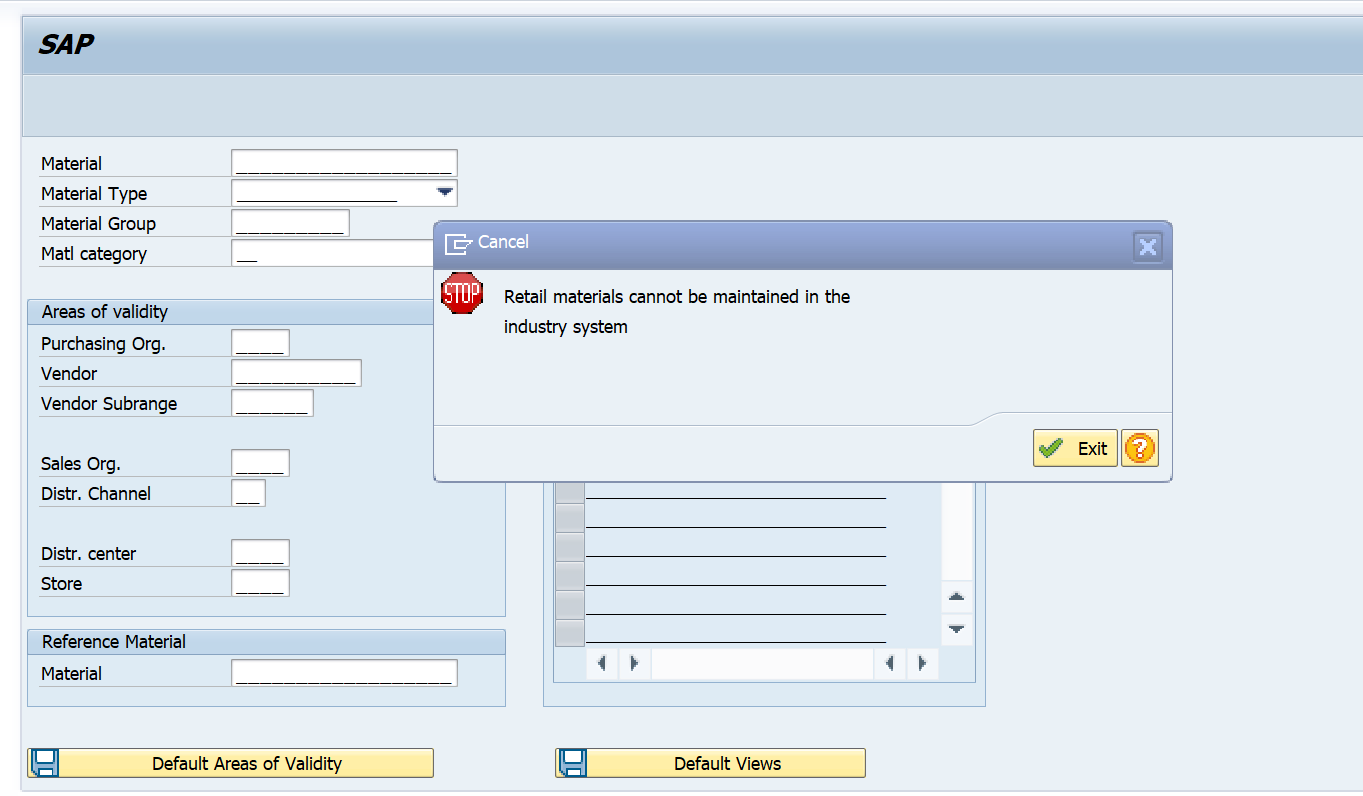
Task: Click the right arrow of the horizontal scrollbar
Action: 922,663
